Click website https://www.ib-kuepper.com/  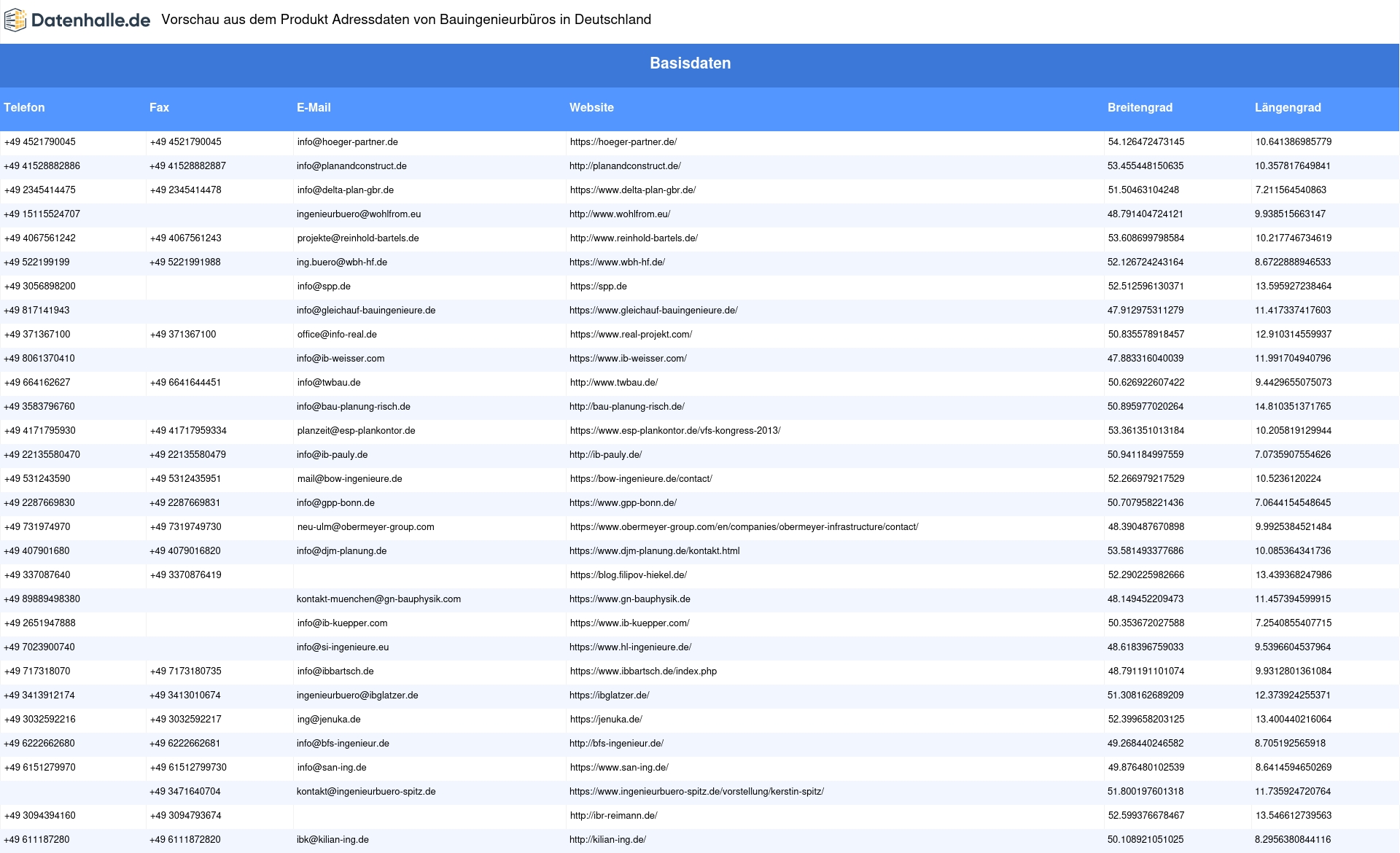point(630,623)
